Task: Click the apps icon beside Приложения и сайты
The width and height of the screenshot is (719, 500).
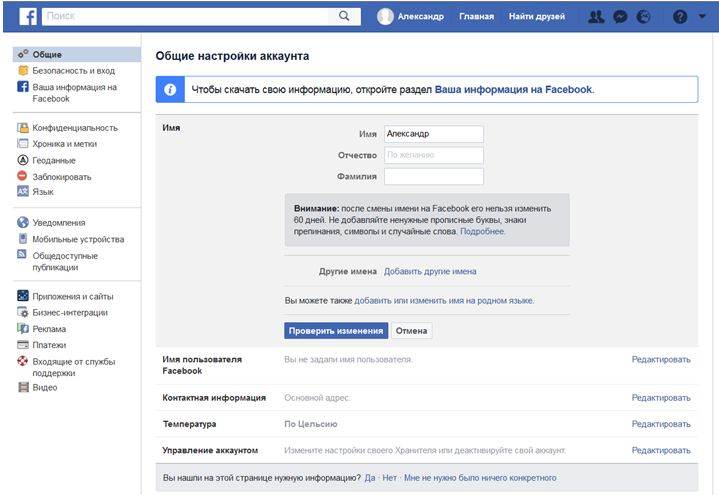Action: click(x=23, y=296)
